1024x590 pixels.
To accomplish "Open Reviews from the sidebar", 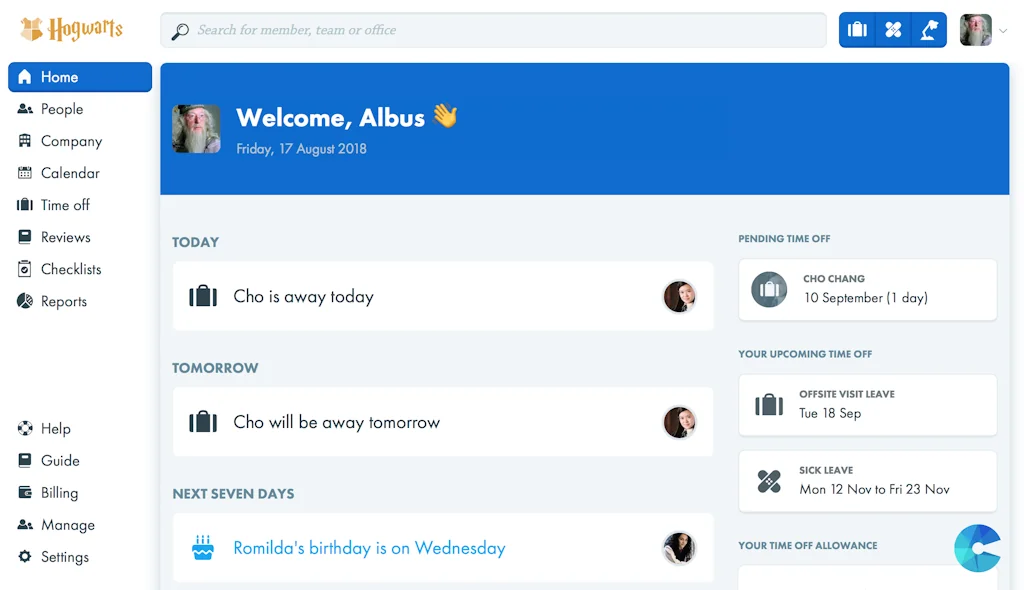I will coord(65,237).
